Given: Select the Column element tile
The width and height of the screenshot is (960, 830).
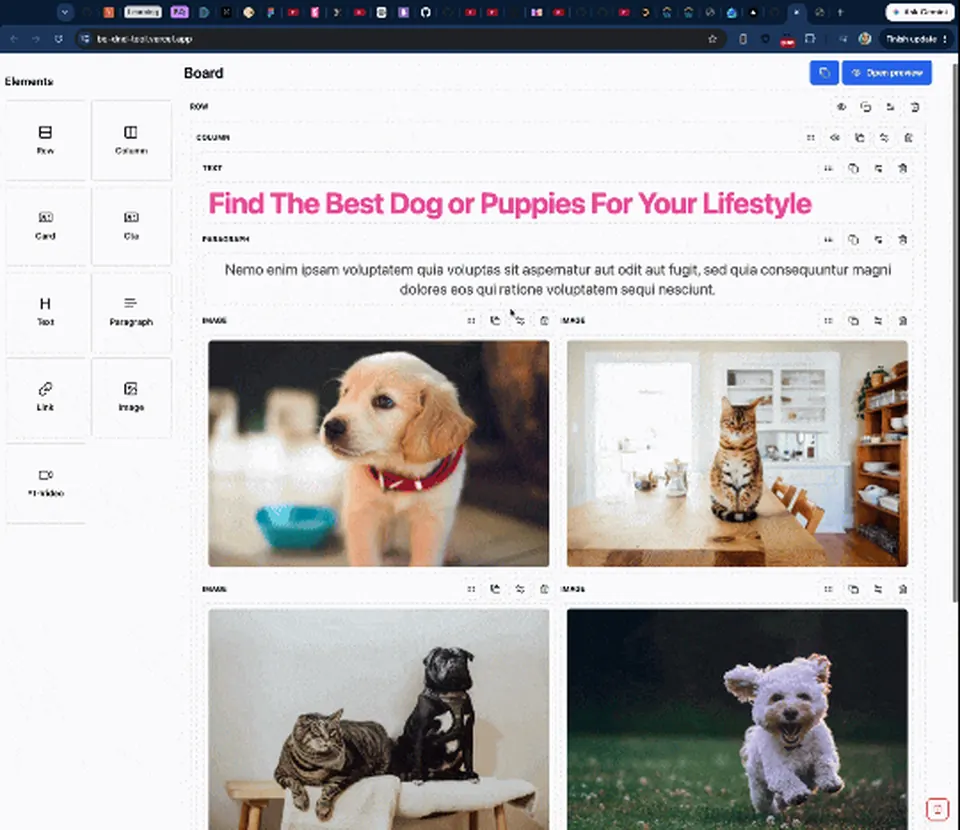Looking at the screenshot, I should tap(131, 140).
